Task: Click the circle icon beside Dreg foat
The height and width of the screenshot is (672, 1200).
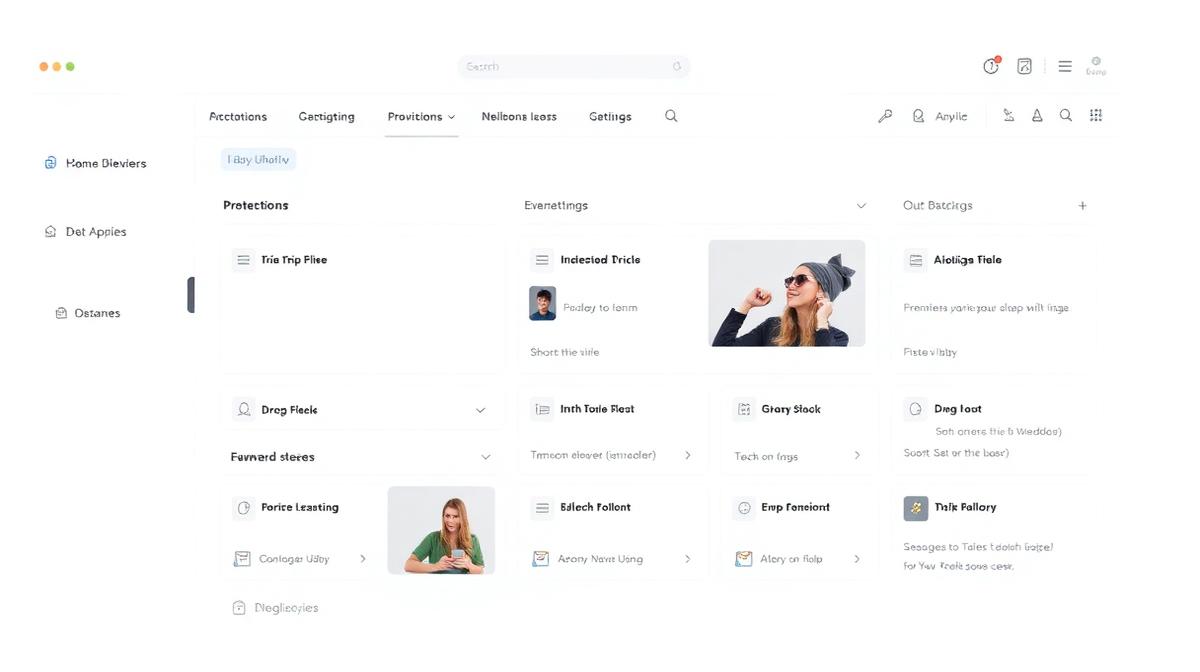Action: [x=915, y=409]
